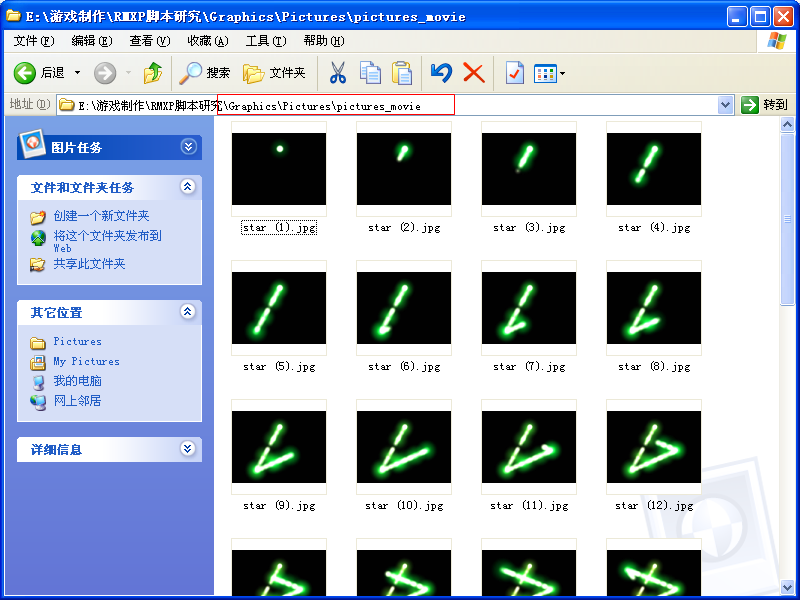Screen dimensions: 800x600
Task: Open the My Pictures link
Action: [86, 361]
